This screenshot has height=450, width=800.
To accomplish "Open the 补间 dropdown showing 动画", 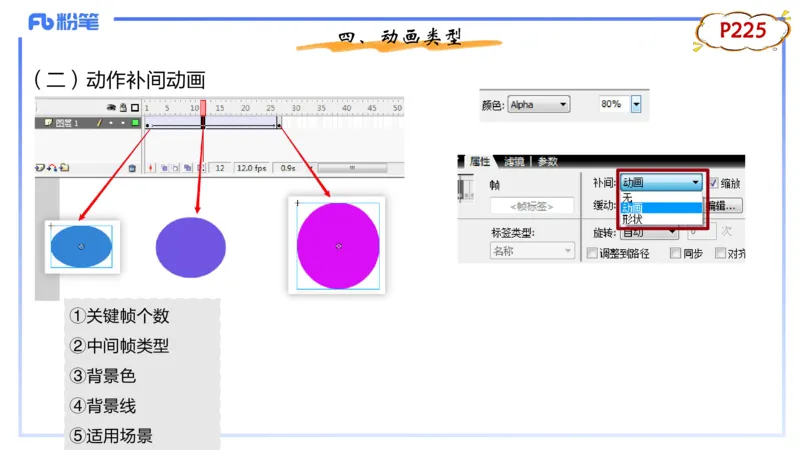I will (x=661, y=182).
